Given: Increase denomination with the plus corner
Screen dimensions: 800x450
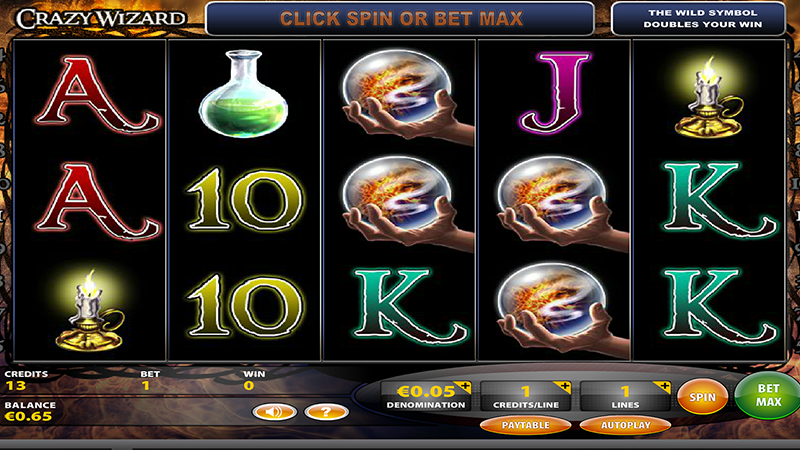Looking at the screenshot, I should point(465,387).
